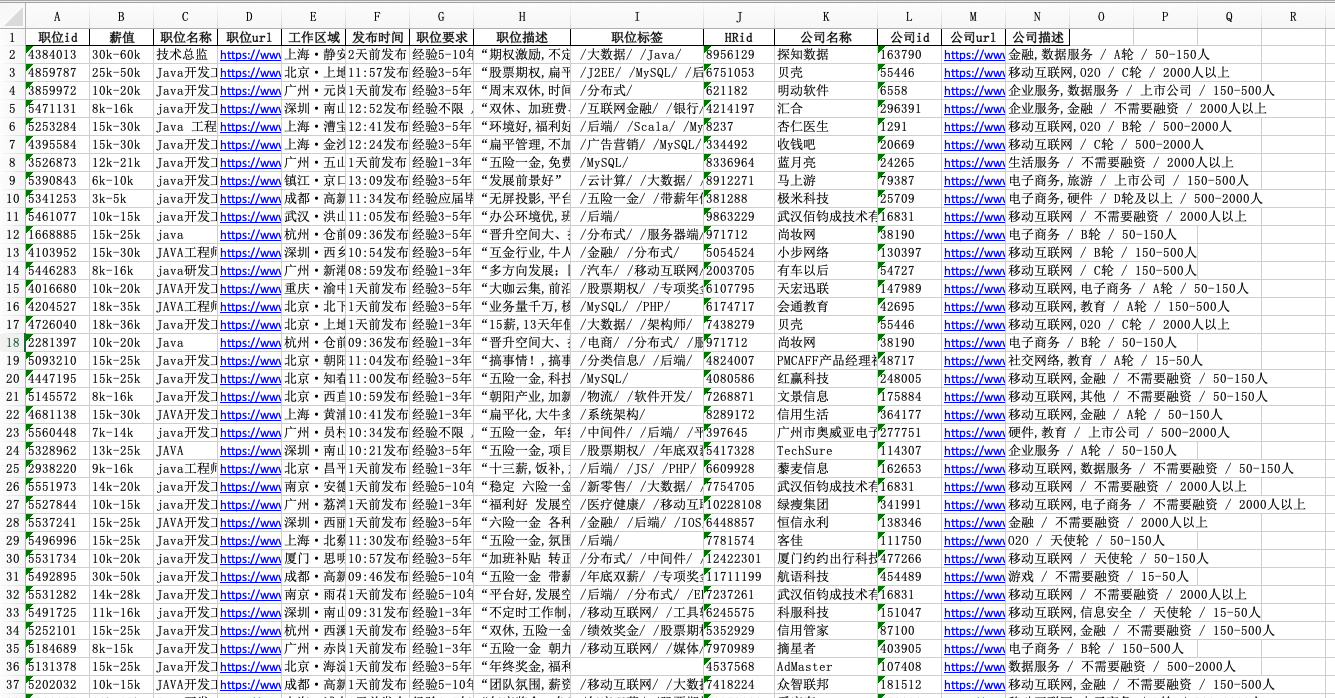Open the 公司url link for 探知数据 row
The image size is (1335, 698).
coord(973,55)
